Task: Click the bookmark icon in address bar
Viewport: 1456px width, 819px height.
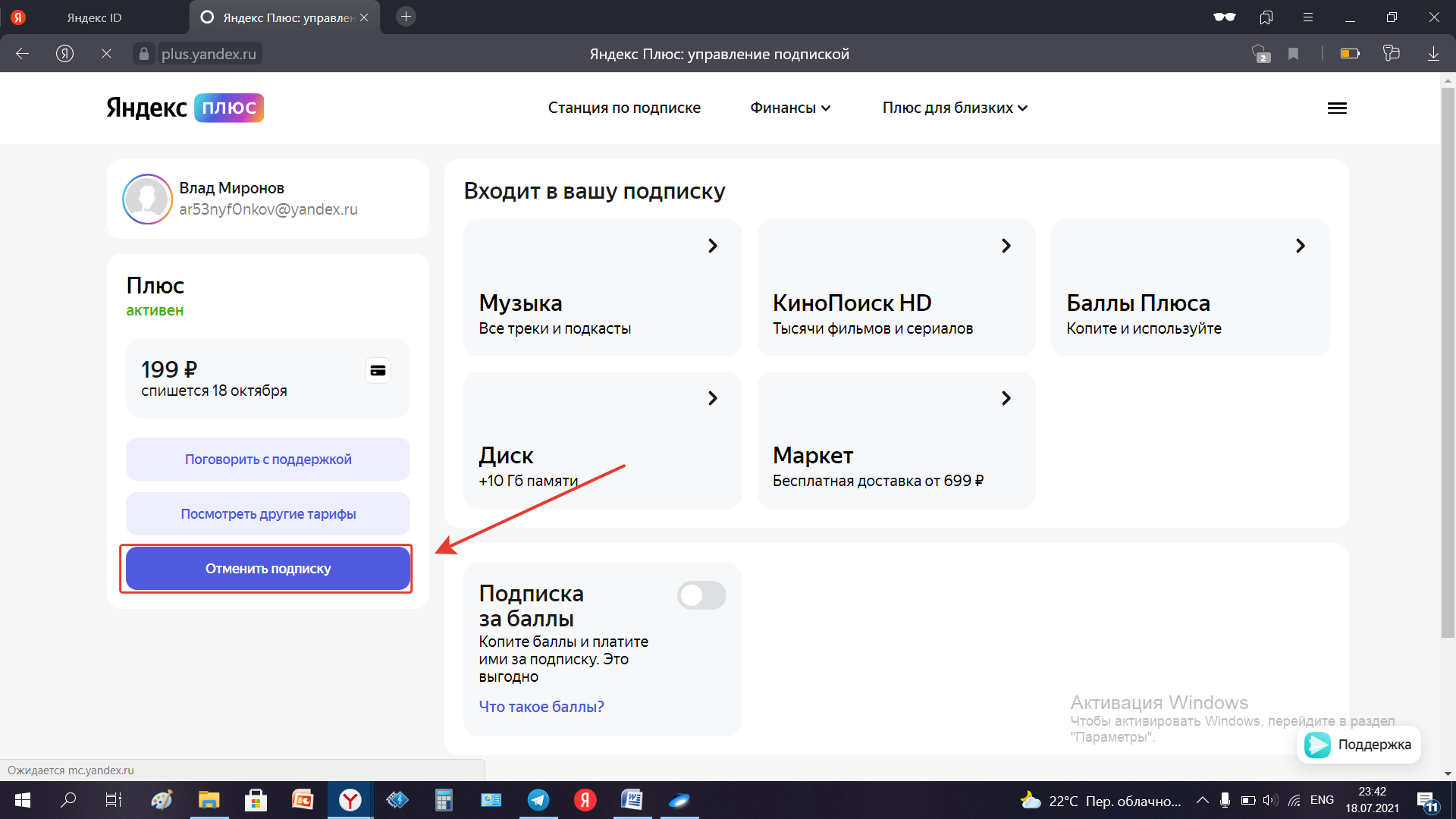Action: tap(1294, 54)
